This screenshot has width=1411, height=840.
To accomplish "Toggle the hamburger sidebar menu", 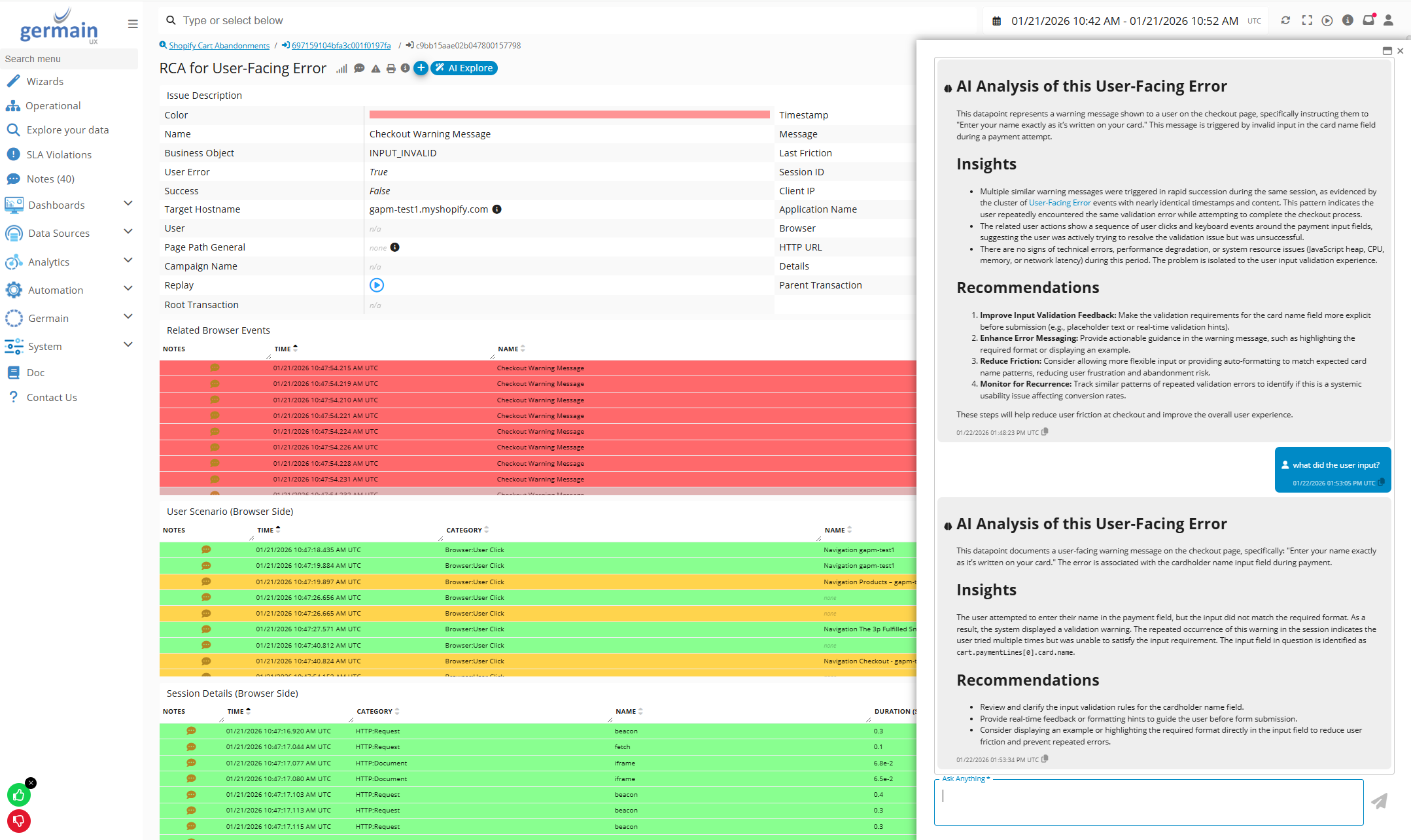I will coord(133,24).
